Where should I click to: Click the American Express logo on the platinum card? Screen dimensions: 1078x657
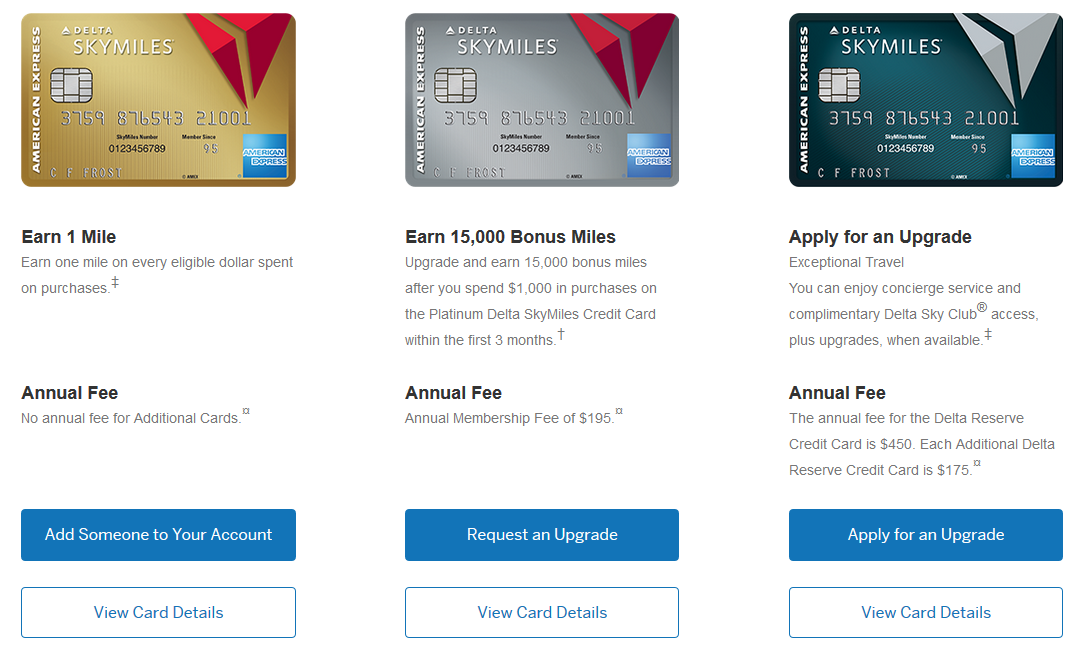[x=648, y=156]
